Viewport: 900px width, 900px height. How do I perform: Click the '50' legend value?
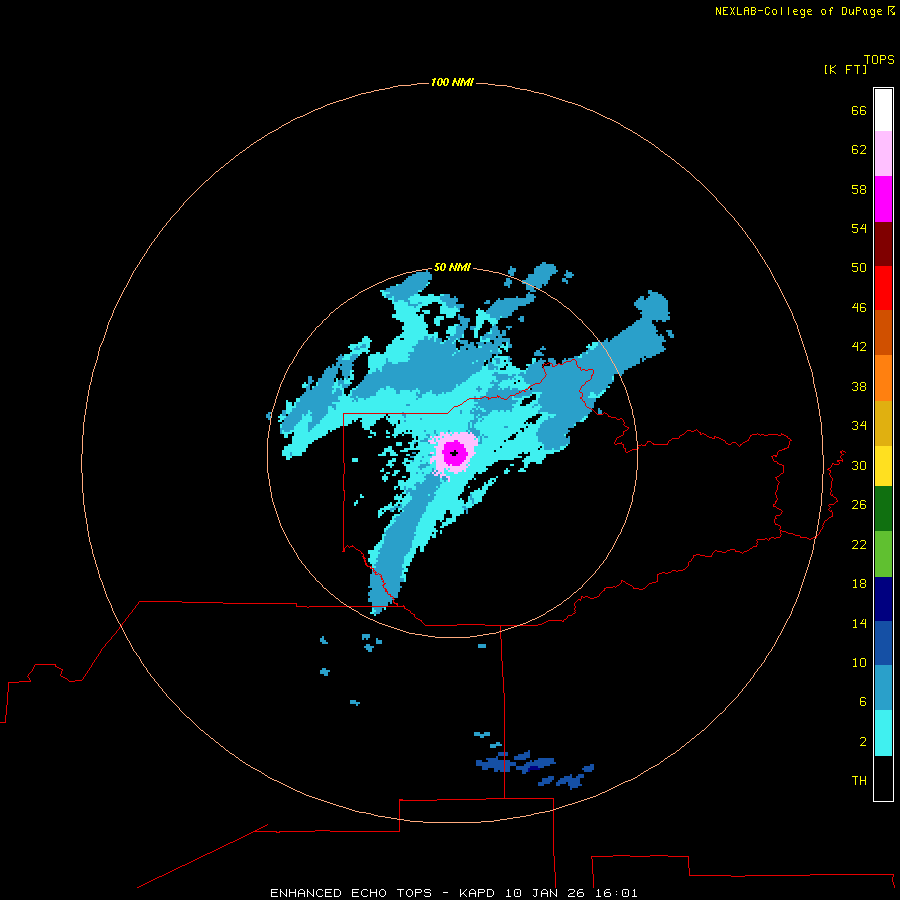[x=859, y=268]
